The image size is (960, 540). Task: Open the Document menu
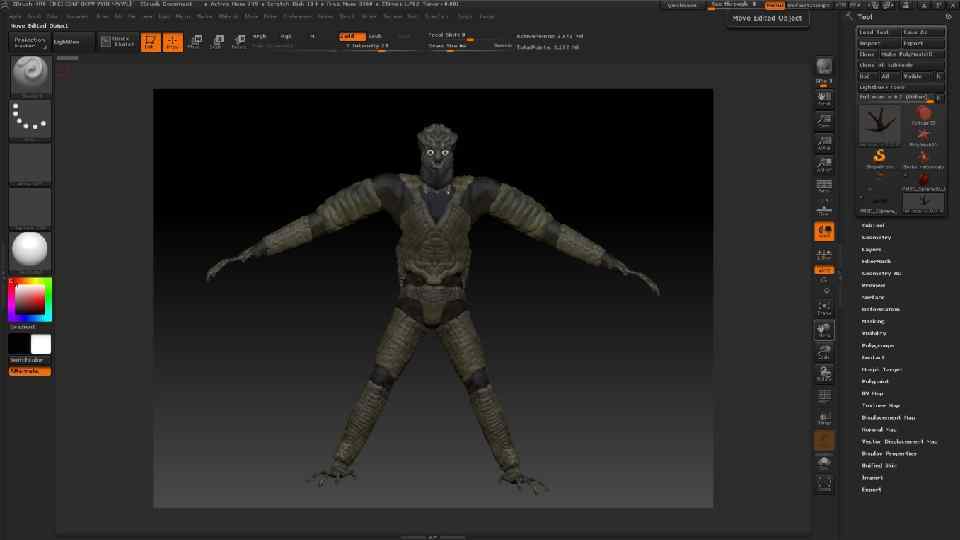pos(77,17)
